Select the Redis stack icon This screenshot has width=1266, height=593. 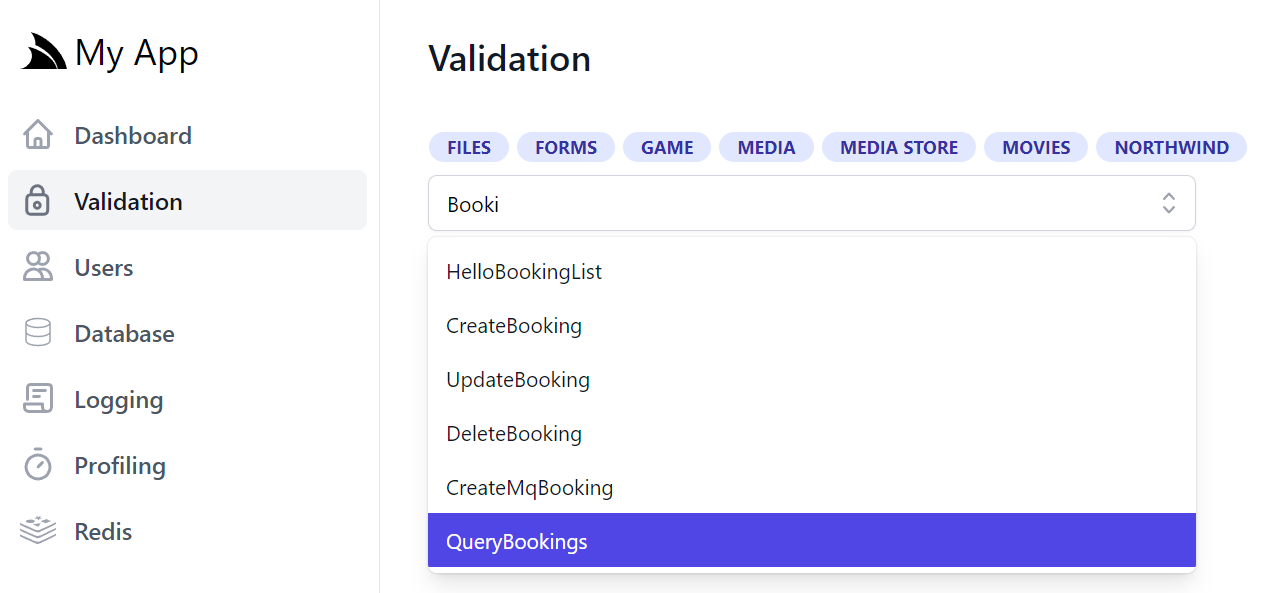click(38, 531)
